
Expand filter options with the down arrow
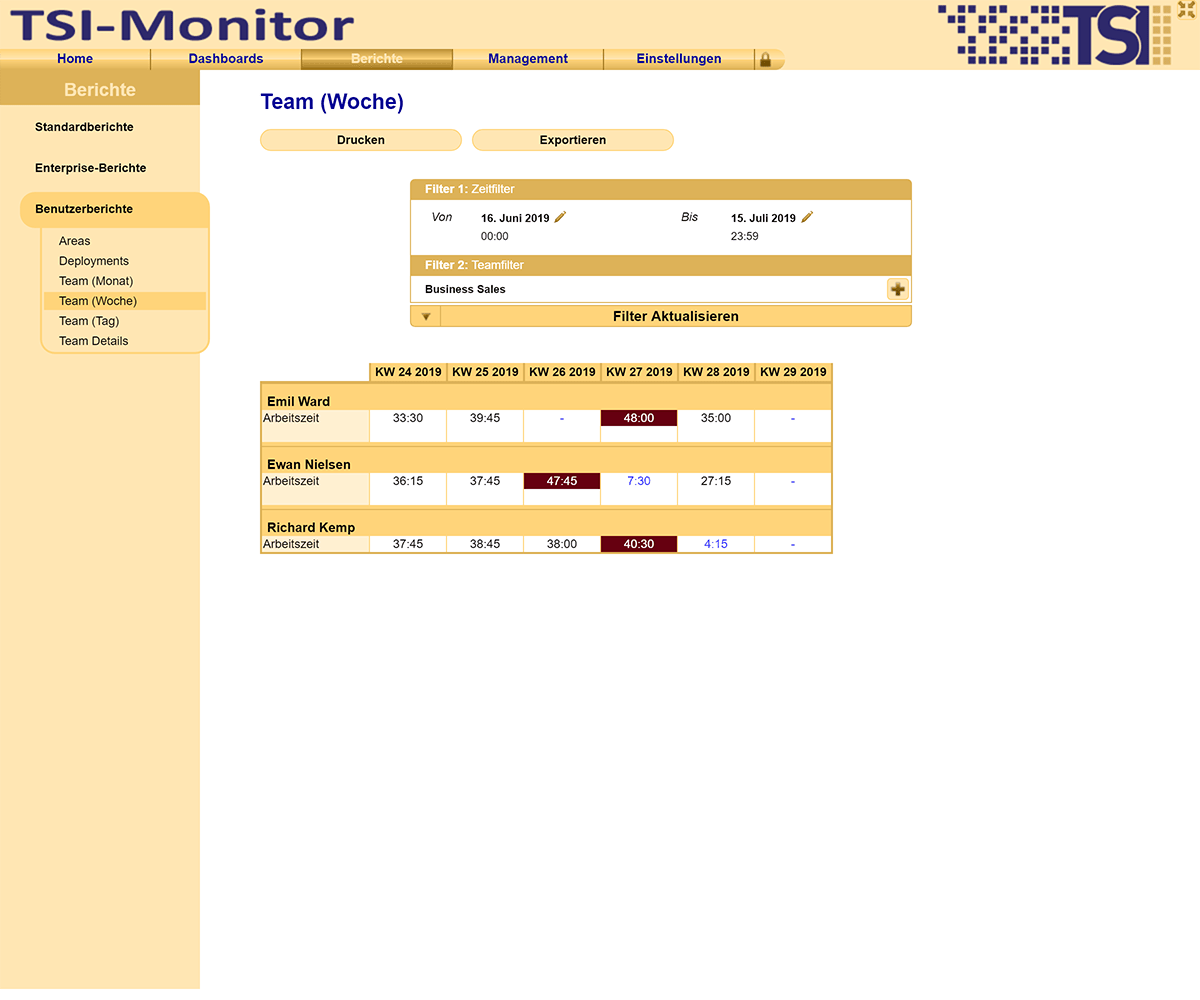click(426, 317)
